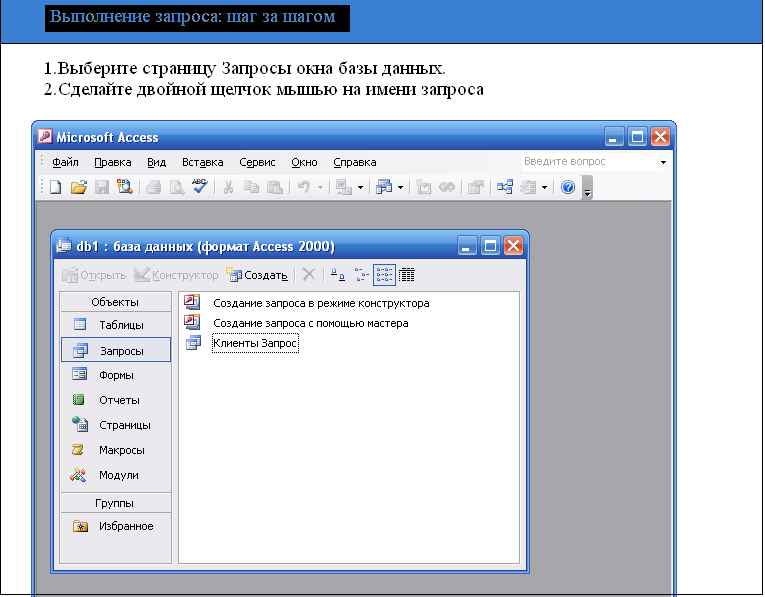Click the Properties toolbar icon
Viewport: 765px width, 597px height.
[475, 187]
